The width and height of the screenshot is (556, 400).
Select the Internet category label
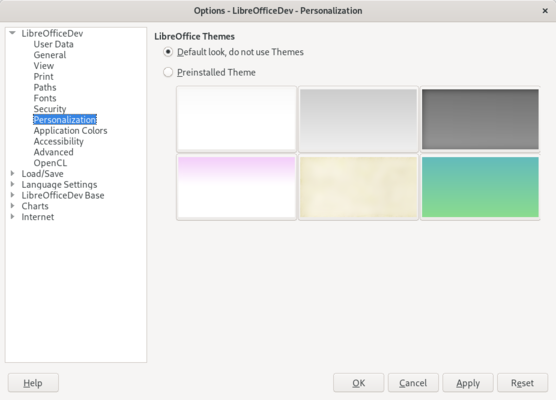(x=38, y=217)
